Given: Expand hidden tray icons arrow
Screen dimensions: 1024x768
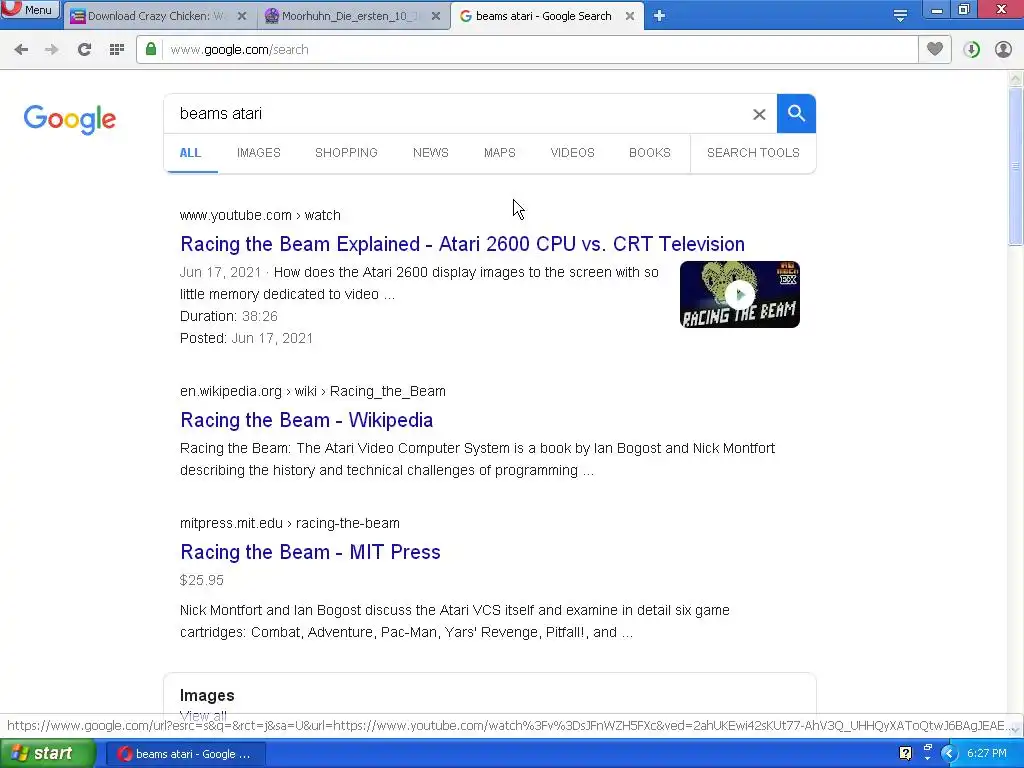Looking at the screenshot, I should (x=949, y=754).
